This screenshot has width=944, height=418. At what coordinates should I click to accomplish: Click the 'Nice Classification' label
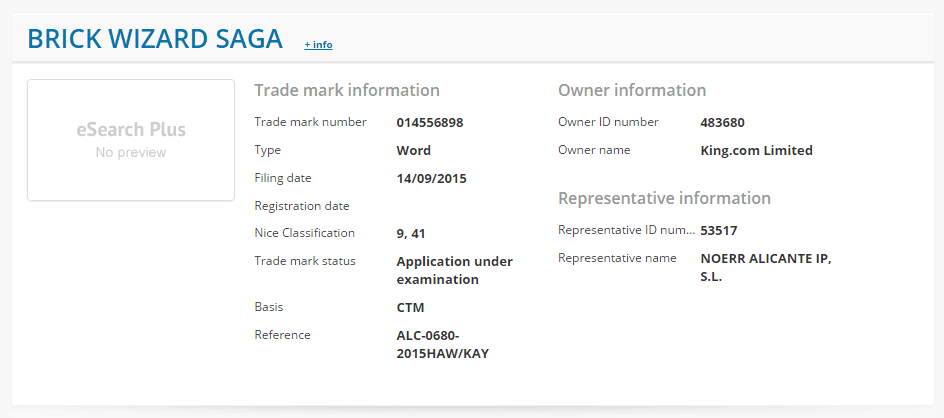(305, 233)
